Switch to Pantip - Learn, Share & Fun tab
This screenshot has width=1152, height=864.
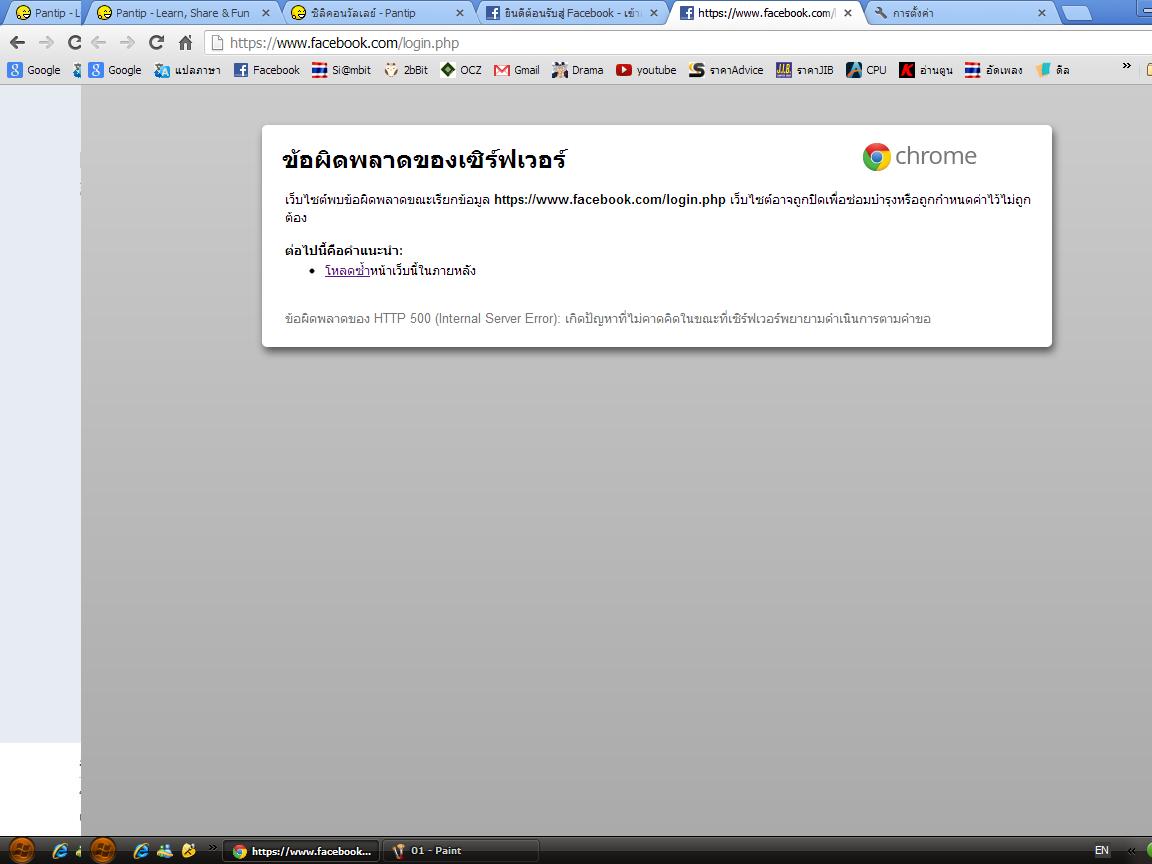182,12
